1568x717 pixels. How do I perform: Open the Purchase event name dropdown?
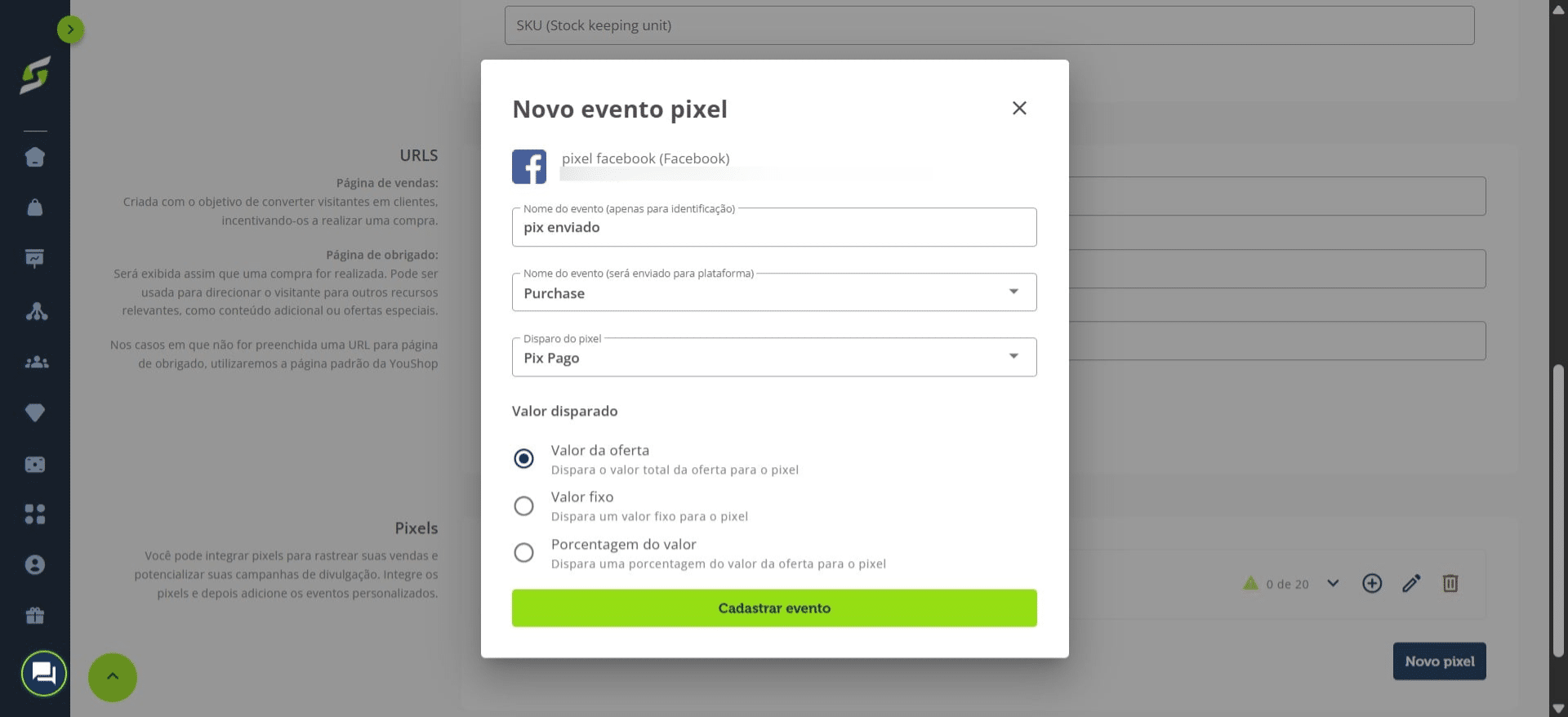774,292
